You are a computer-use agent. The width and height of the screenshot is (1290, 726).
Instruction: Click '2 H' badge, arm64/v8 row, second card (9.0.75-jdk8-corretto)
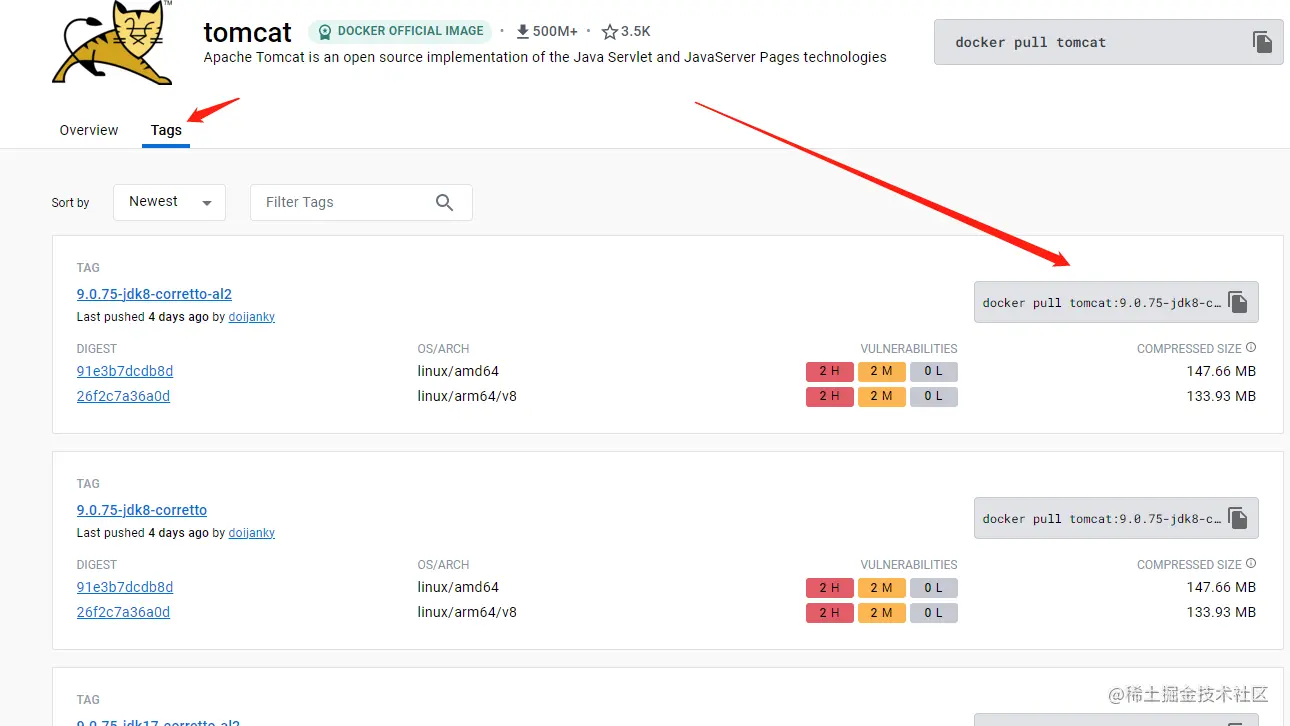coord(830,612)
